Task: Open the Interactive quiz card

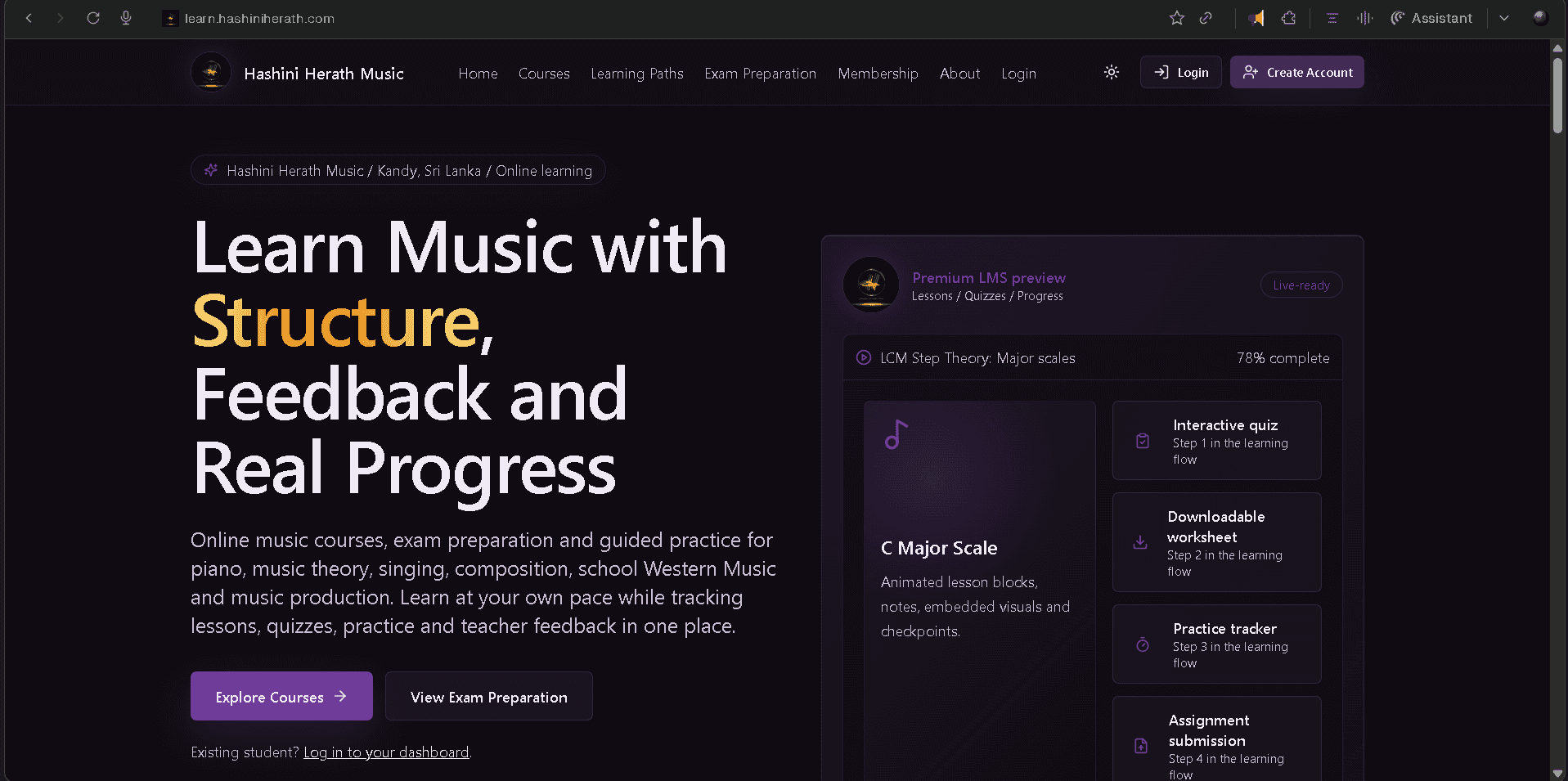Action: pyautogui.click(x=1216, y=440)
